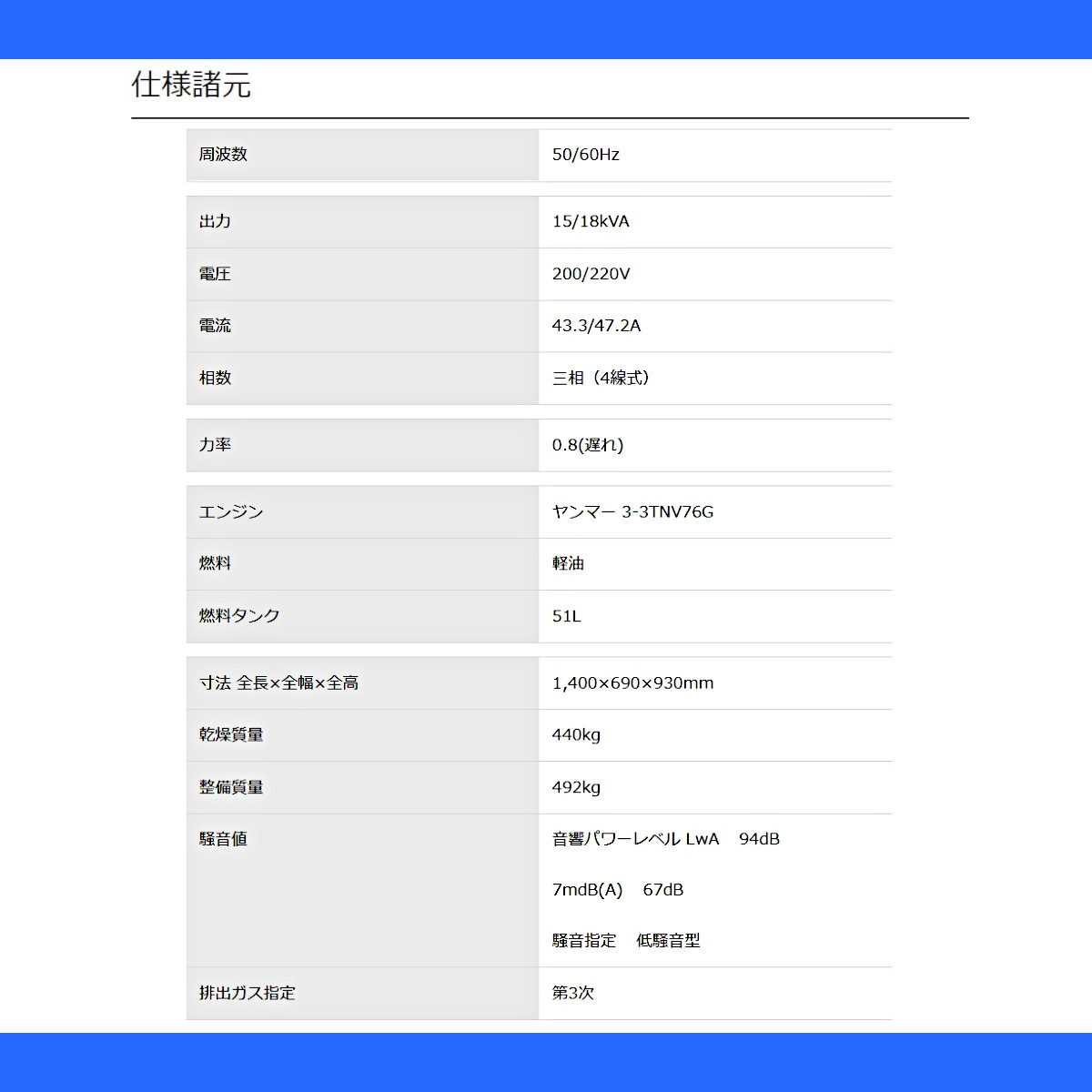Image resolution: width=1092 pixels, height=1092 pixels.
Task: Select the 燃料 label cell
Action: 362,564
